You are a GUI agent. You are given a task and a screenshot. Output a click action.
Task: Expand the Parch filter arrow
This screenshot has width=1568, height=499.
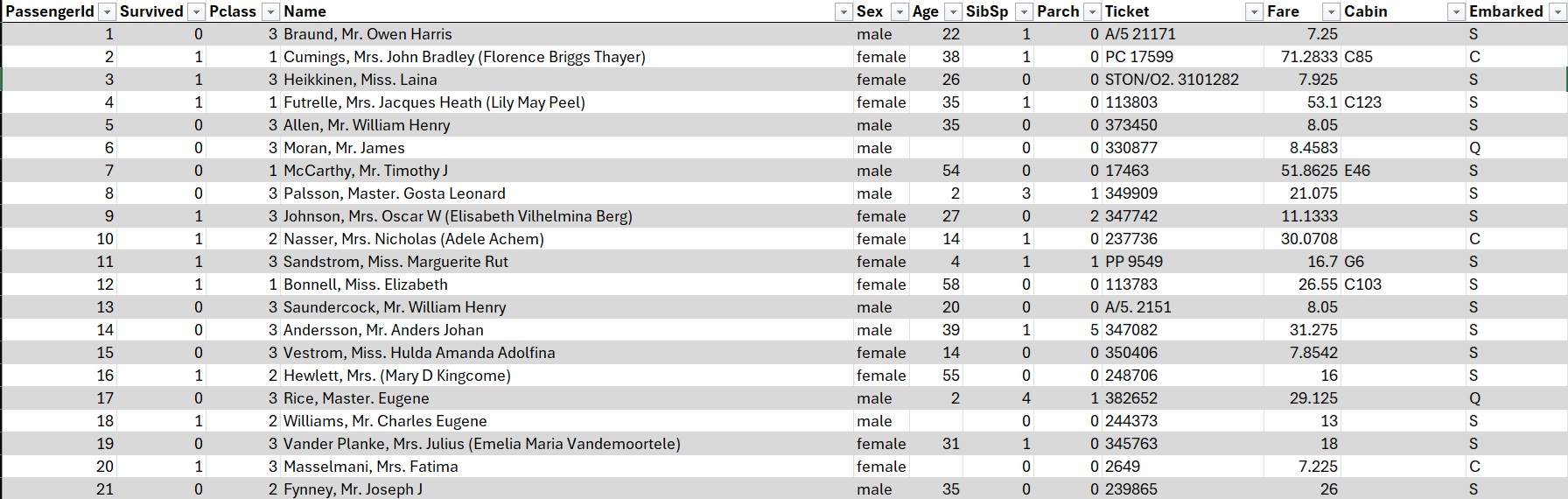click(x=1092, y=11)
